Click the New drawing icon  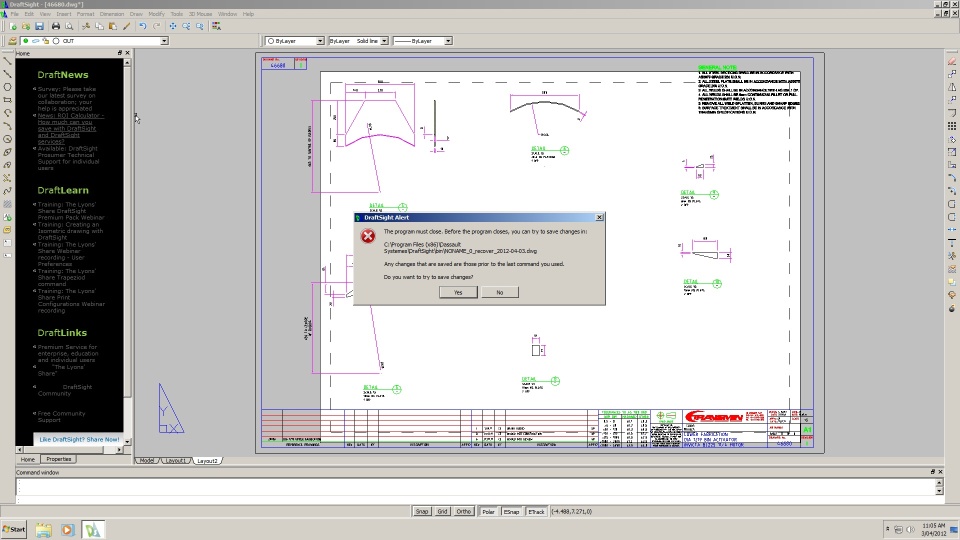[13, 26]
